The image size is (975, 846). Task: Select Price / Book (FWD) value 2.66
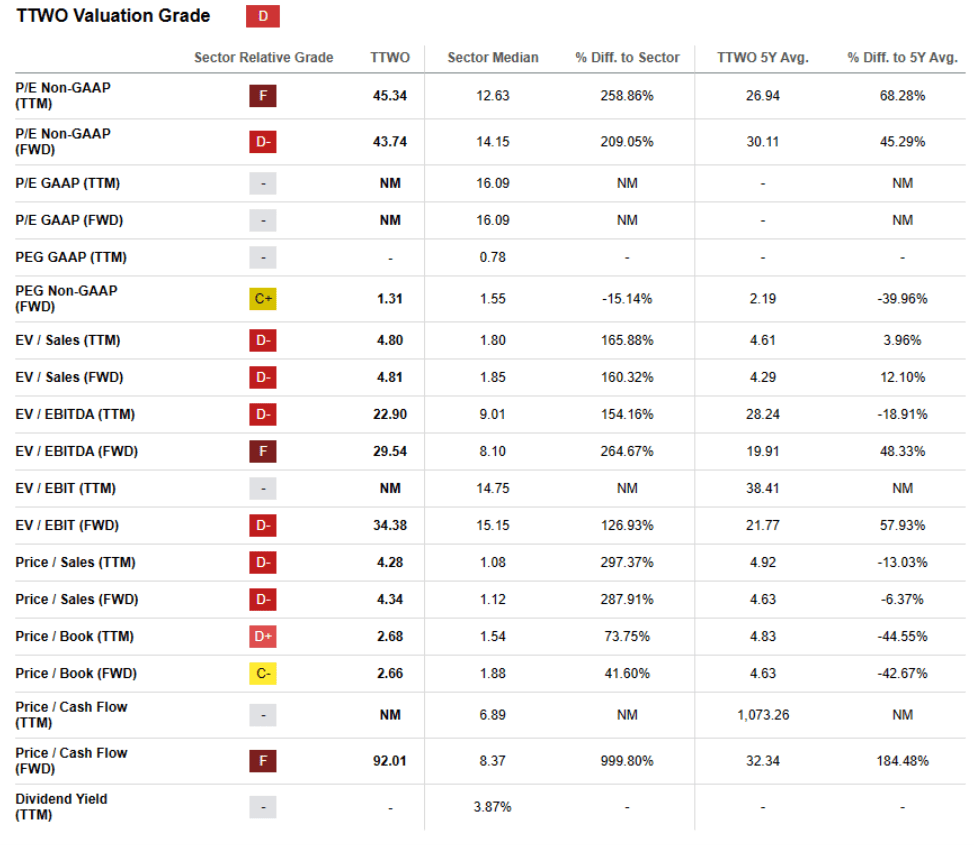pyautogui.click(x=390, y=673)
